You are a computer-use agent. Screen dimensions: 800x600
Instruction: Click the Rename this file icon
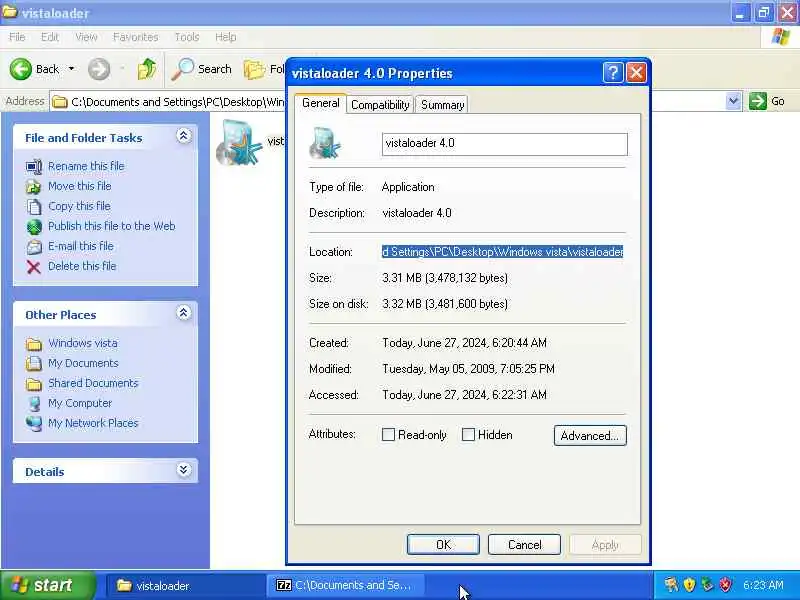click(x=34, y=166)
